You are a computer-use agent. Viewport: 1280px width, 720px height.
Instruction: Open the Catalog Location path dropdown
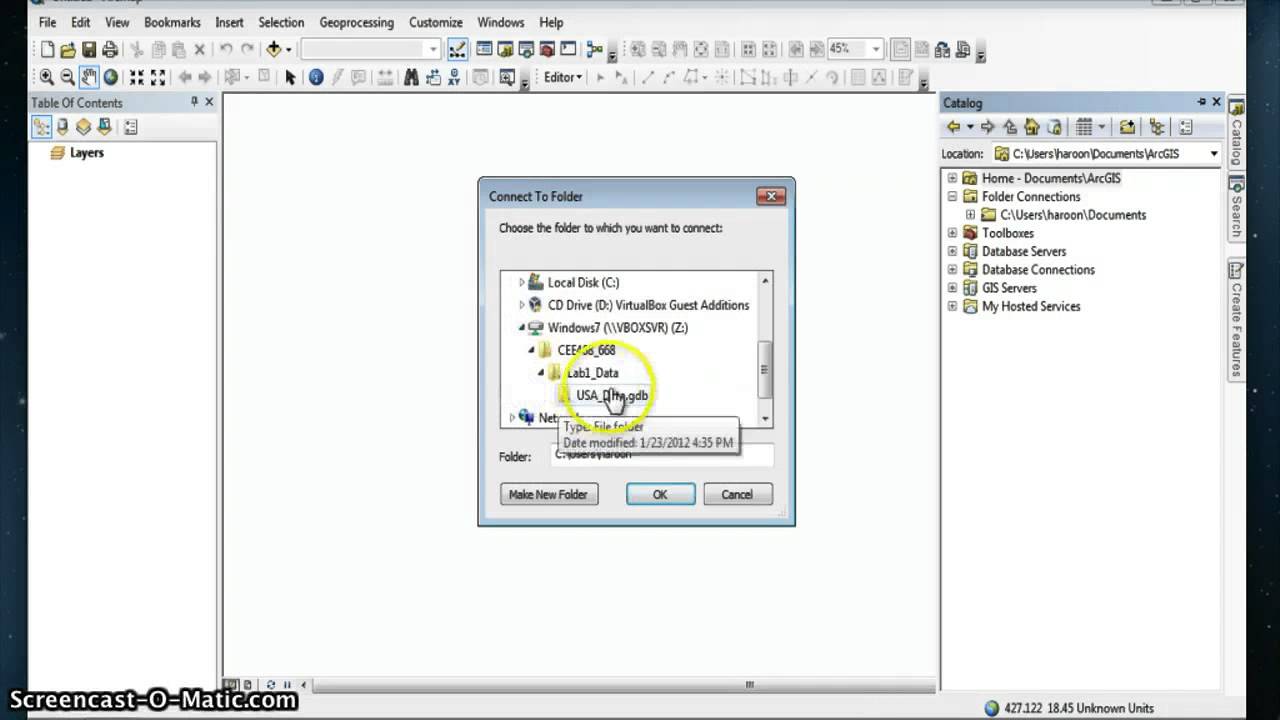[x=1214, y=154]
